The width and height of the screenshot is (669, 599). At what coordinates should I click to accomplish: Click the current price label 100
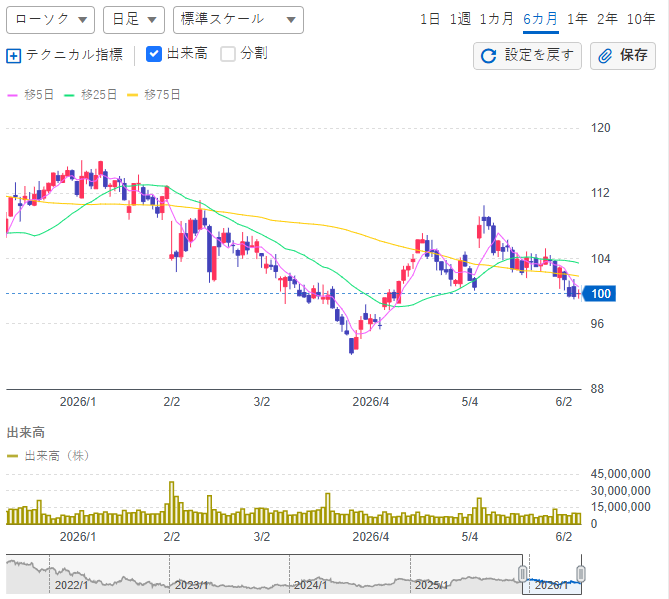point(599,294)
